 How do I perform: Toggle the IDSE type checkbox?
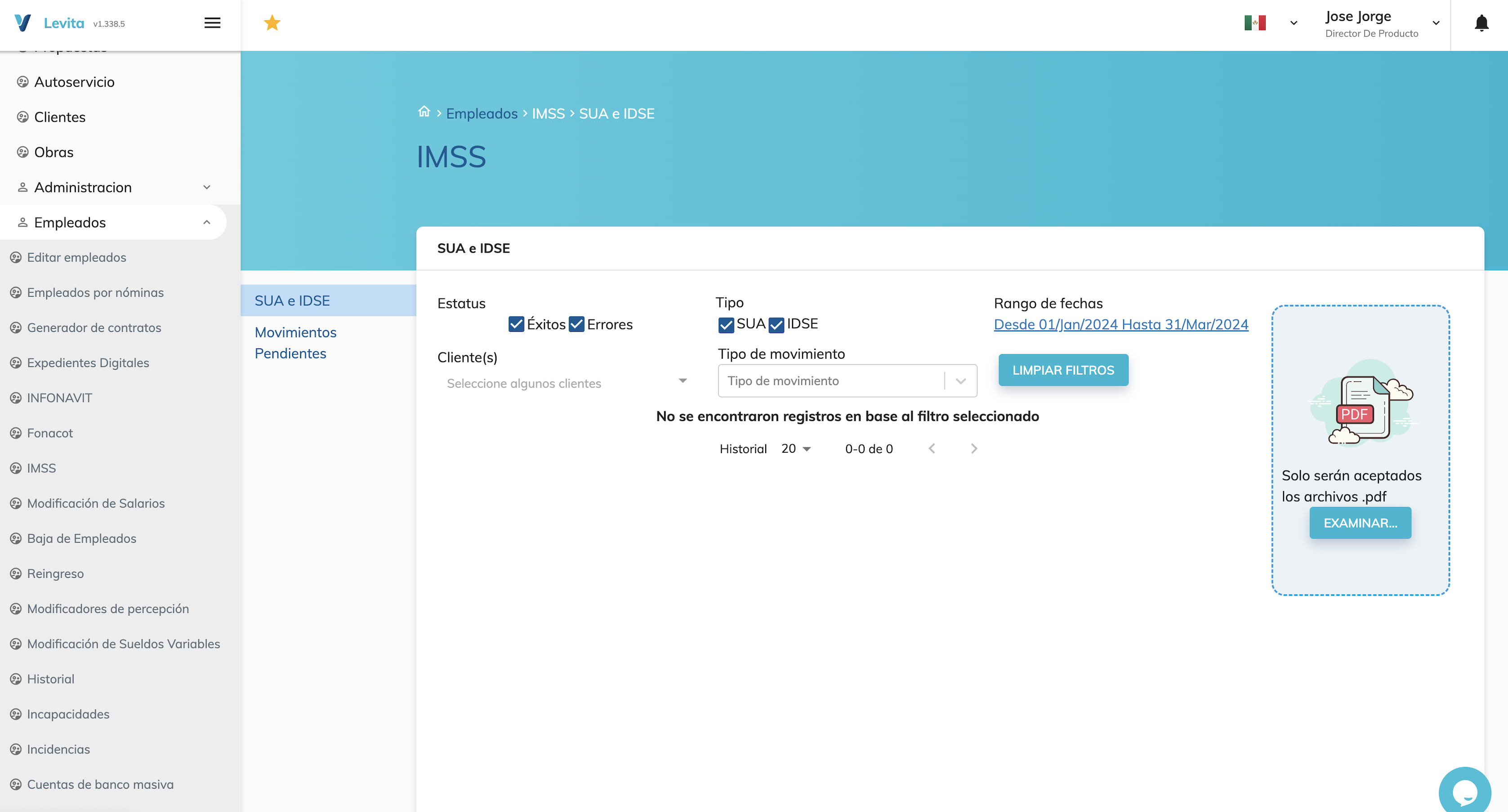776,325
